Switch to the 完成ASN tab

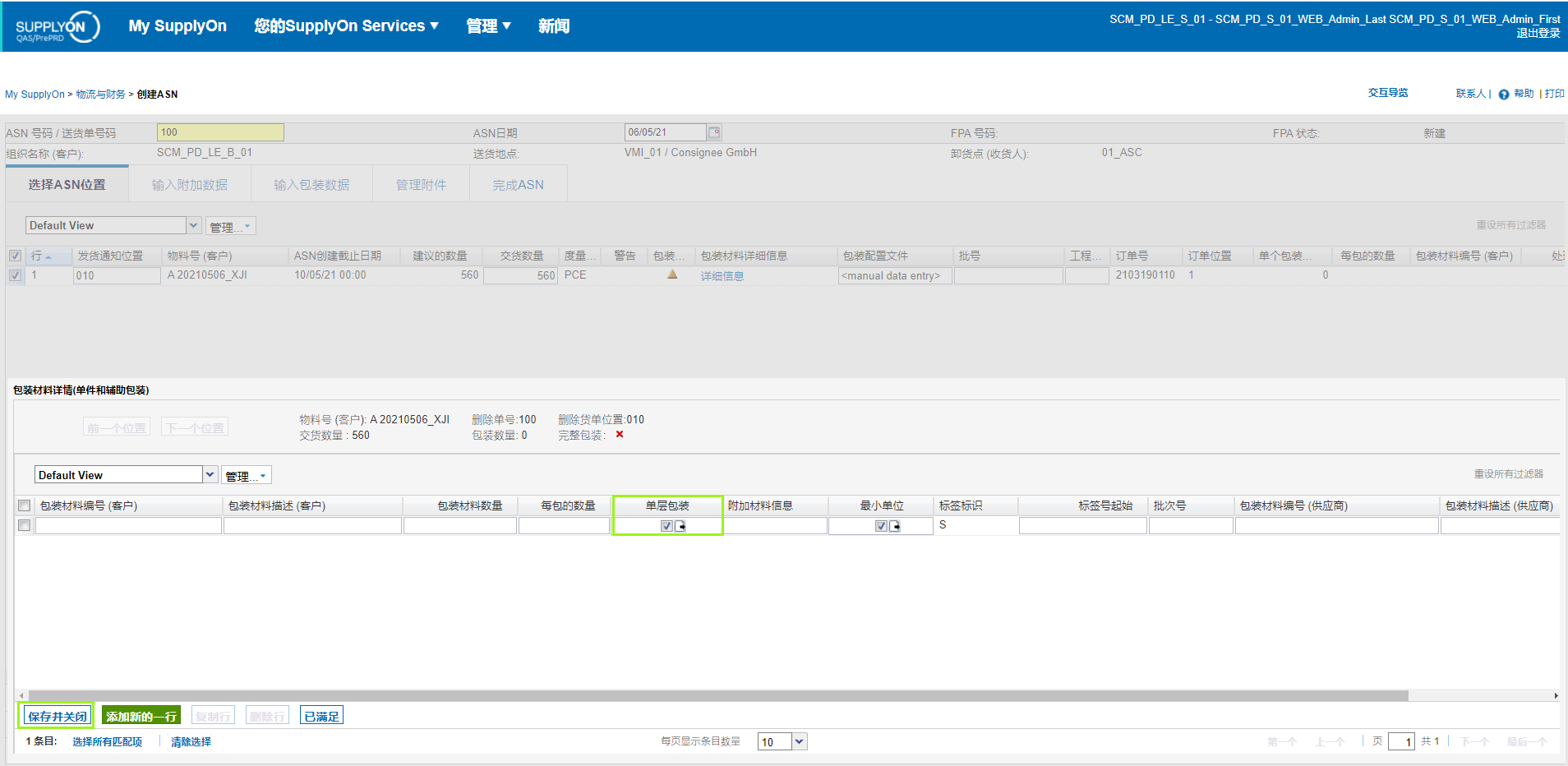(519, 185)
